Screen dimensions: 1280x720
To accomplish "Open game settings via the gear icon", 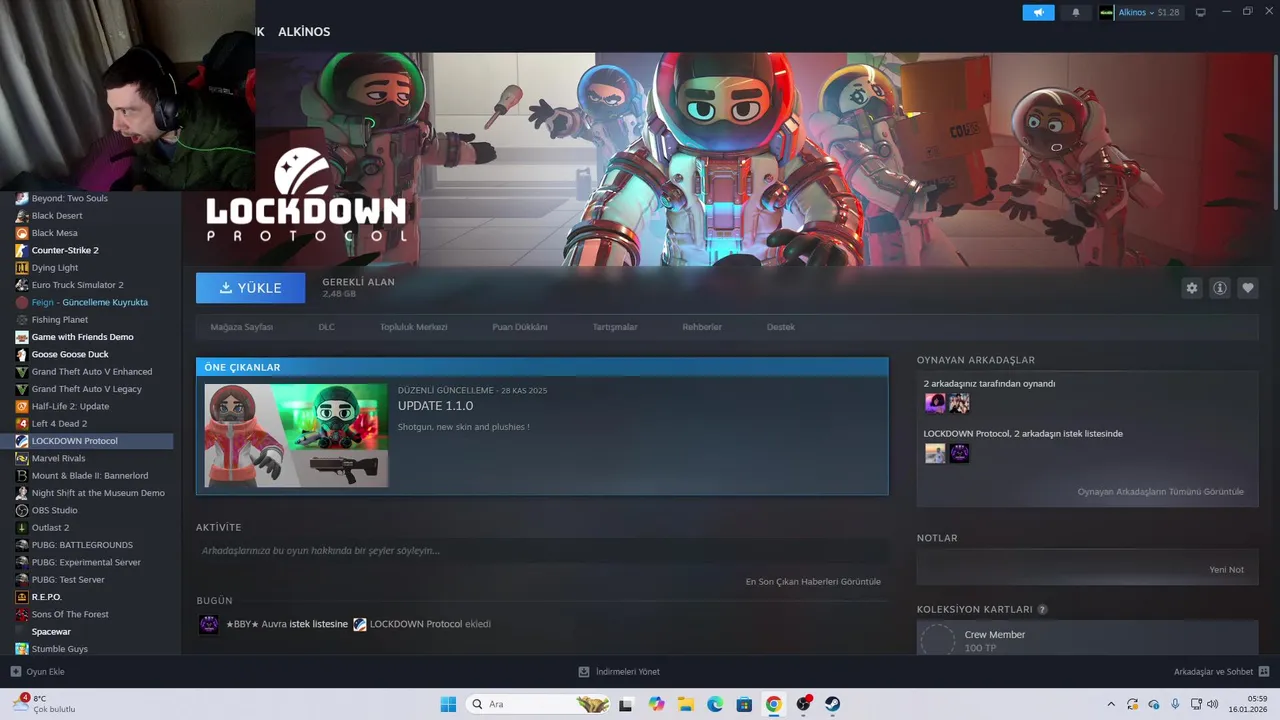I will pyautogui.click(x=1192, y=288).
